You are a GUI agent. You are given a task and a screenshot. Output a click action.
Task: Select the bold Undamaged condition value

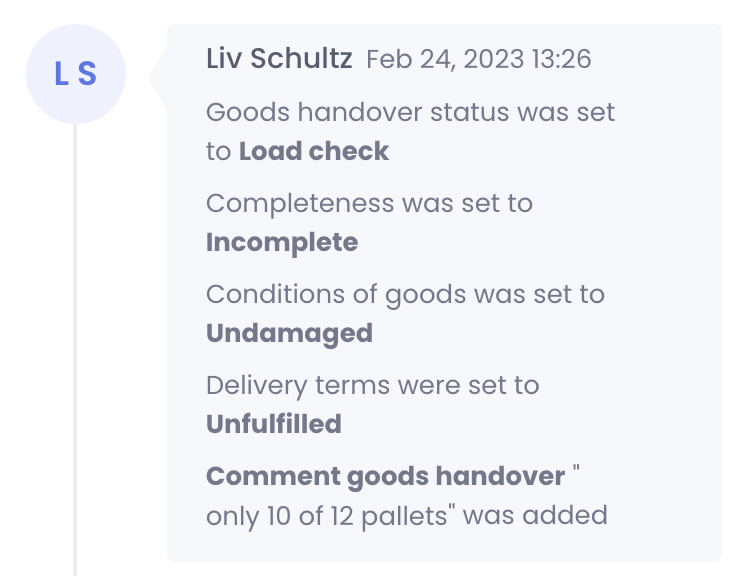(x=289, y=334)
